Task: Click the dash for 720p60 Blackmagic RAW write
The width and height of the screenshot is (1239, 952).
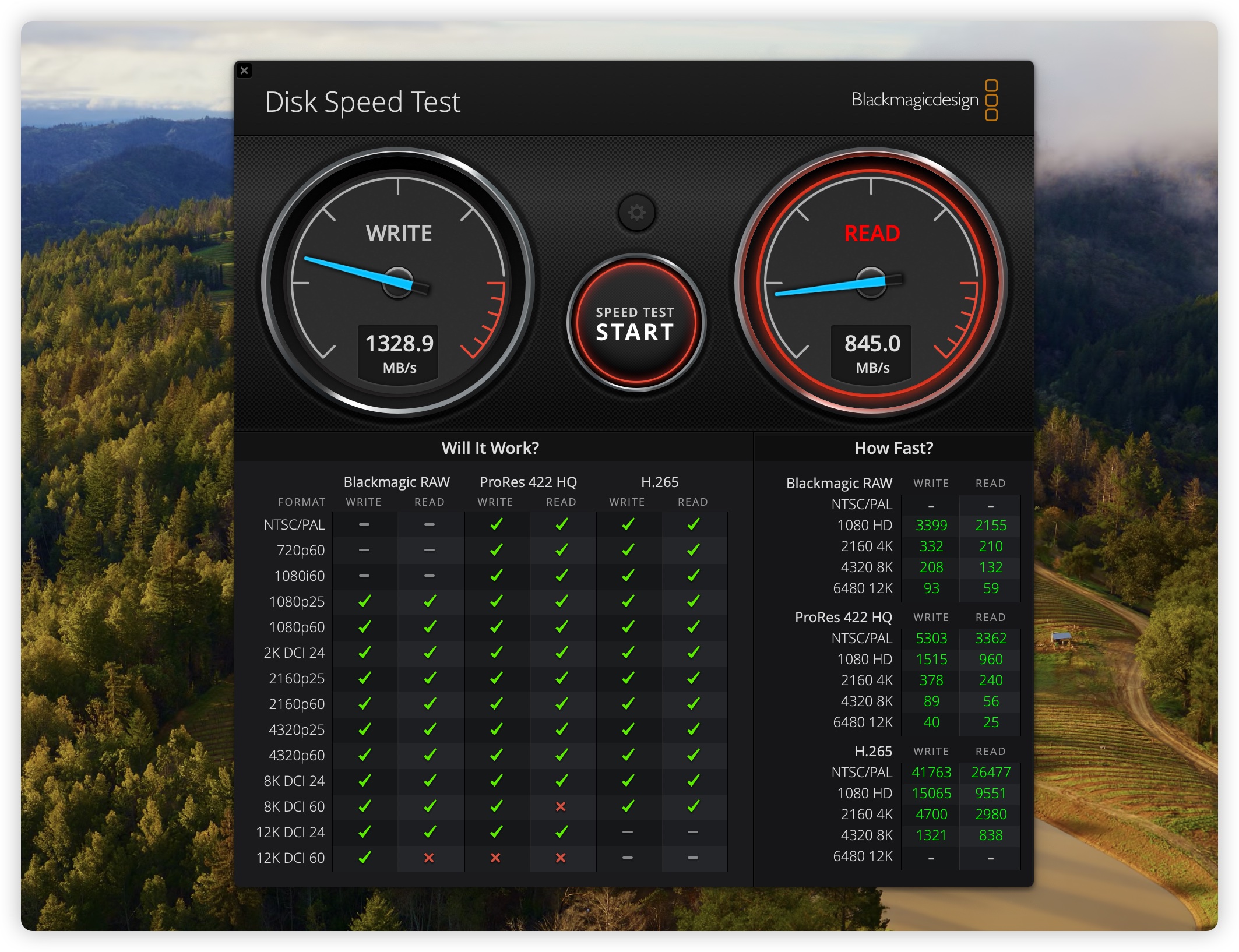Action: [x=364, y=550]
